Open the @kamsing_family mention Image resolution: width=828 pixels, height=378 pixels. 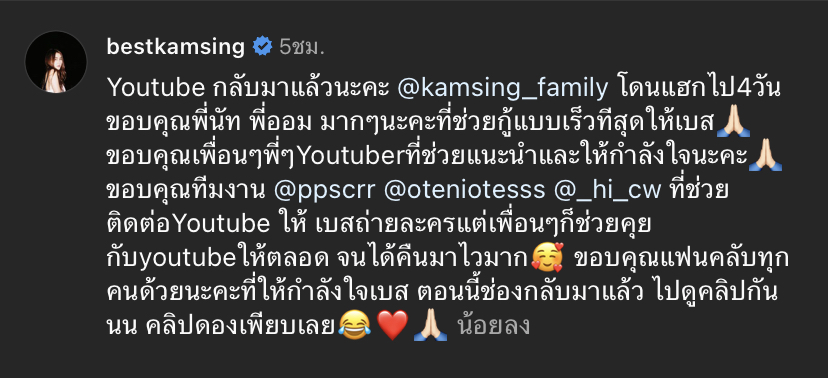click(x=502, y=89)
